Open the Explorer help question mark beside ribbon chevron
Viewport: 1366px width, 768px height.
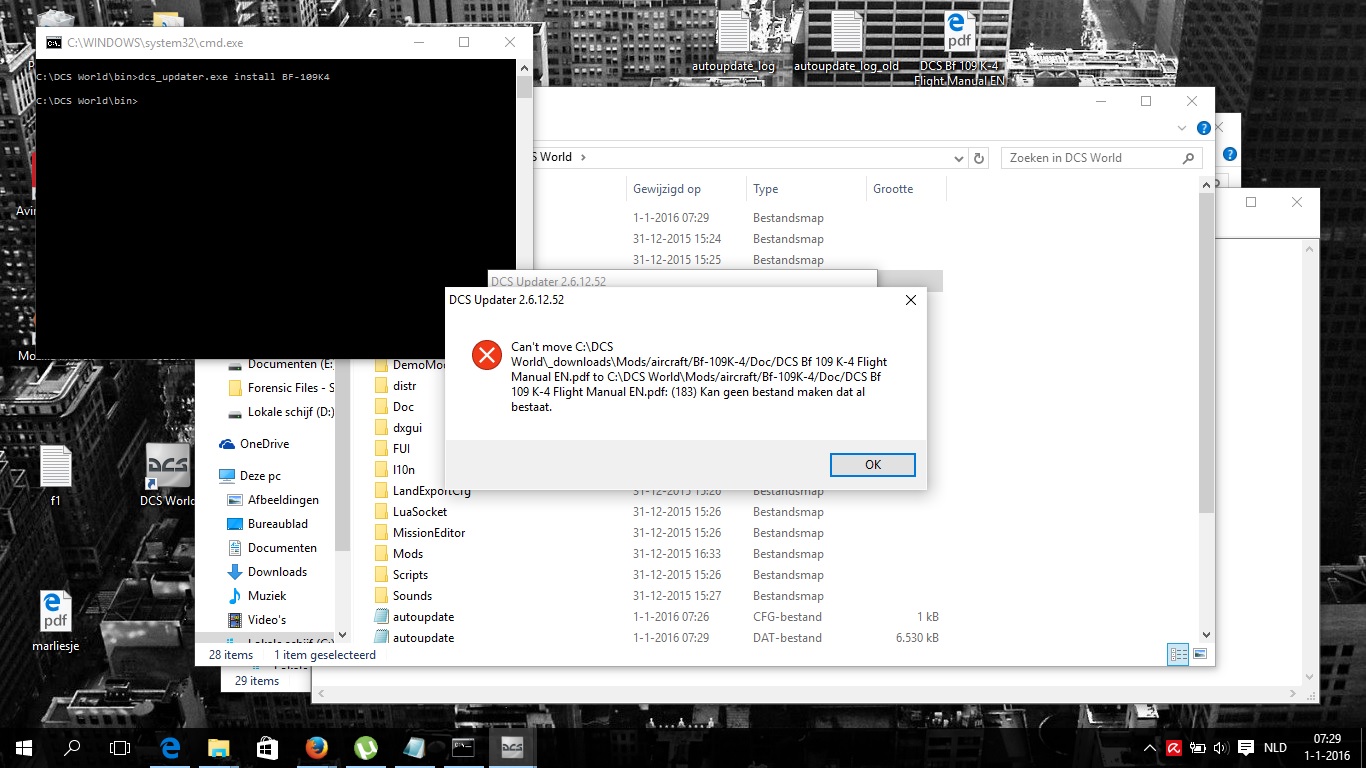(1204, 128)
